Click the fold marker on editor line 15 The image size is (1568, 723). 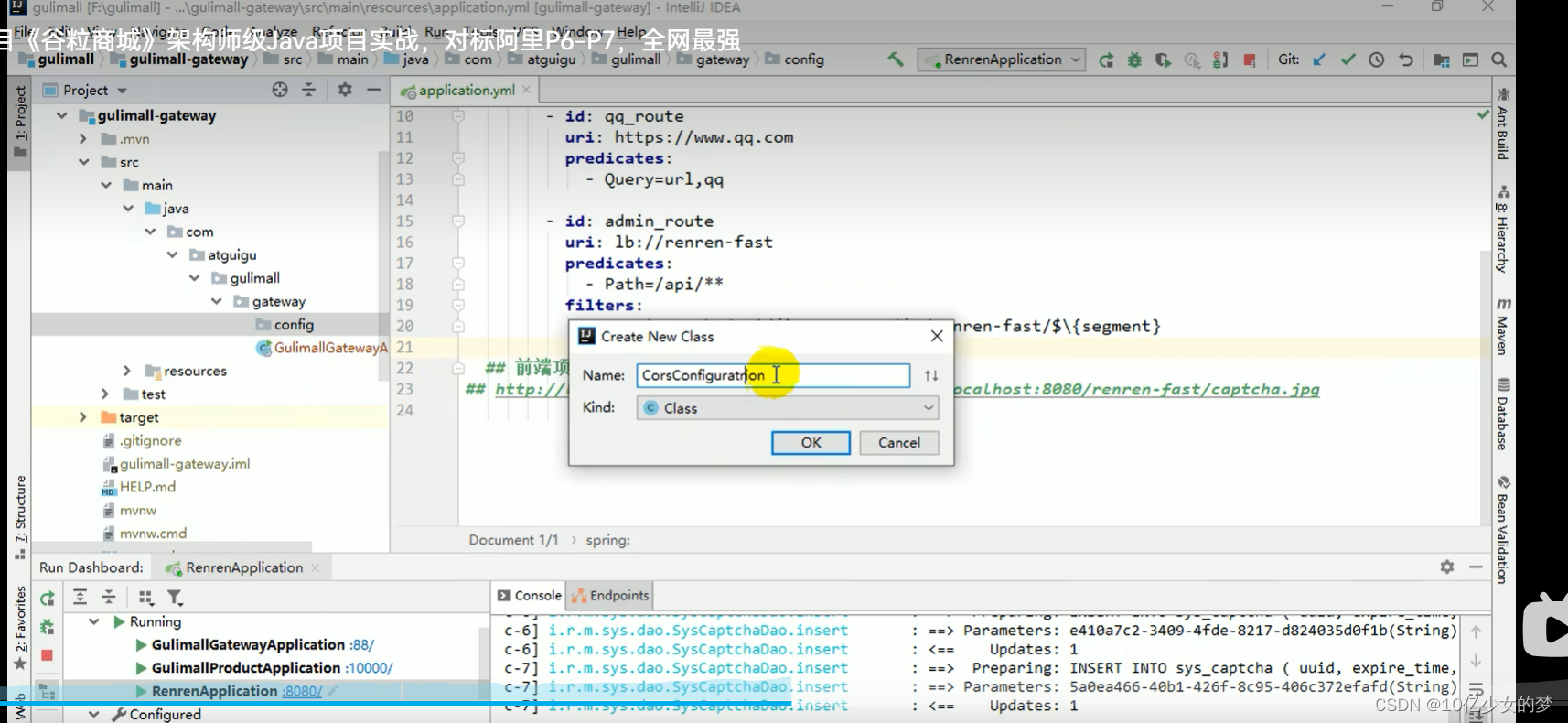coord(458,221)
